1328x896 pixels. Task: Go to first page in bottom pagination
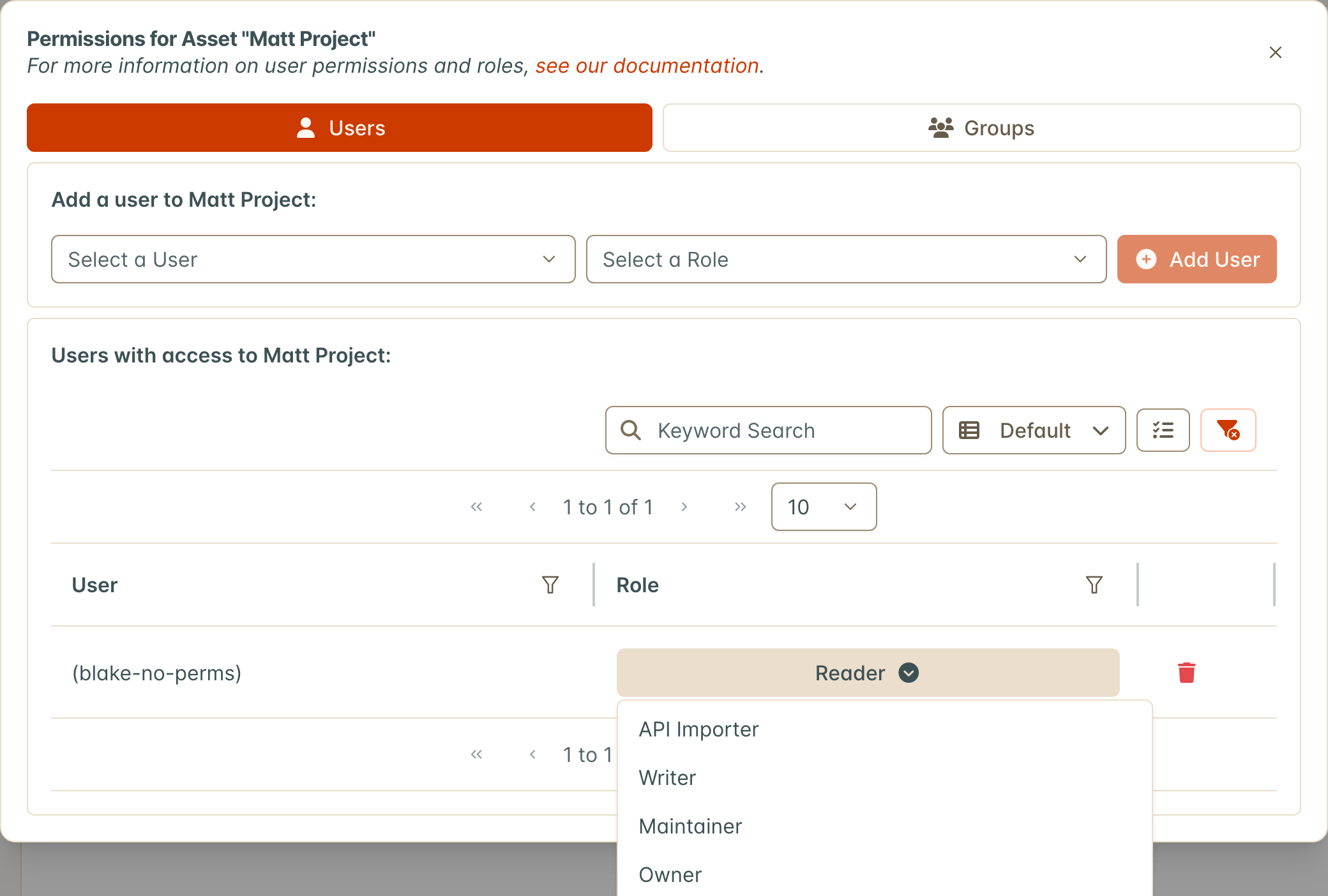(476, 754)
